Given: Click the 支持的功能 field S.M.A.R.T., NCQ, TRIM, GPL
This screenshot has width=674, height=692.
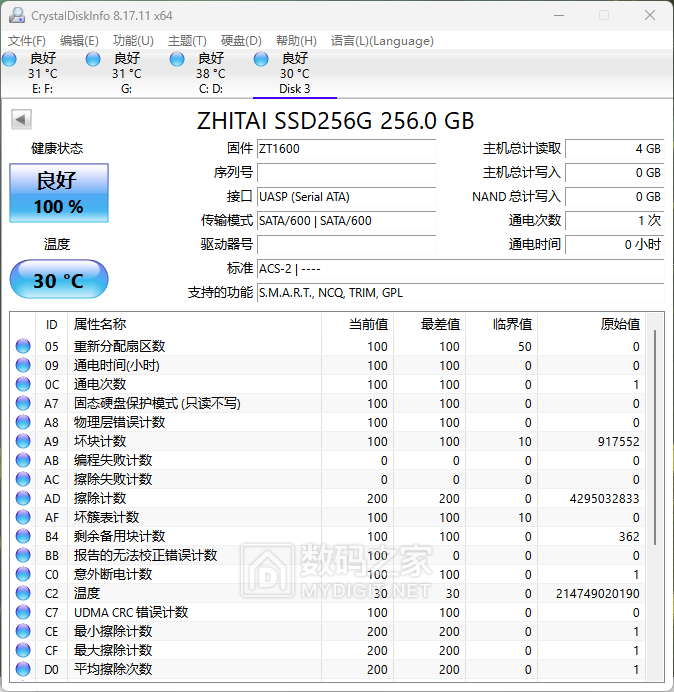Looking at the screenshot, I should (461, 293).
